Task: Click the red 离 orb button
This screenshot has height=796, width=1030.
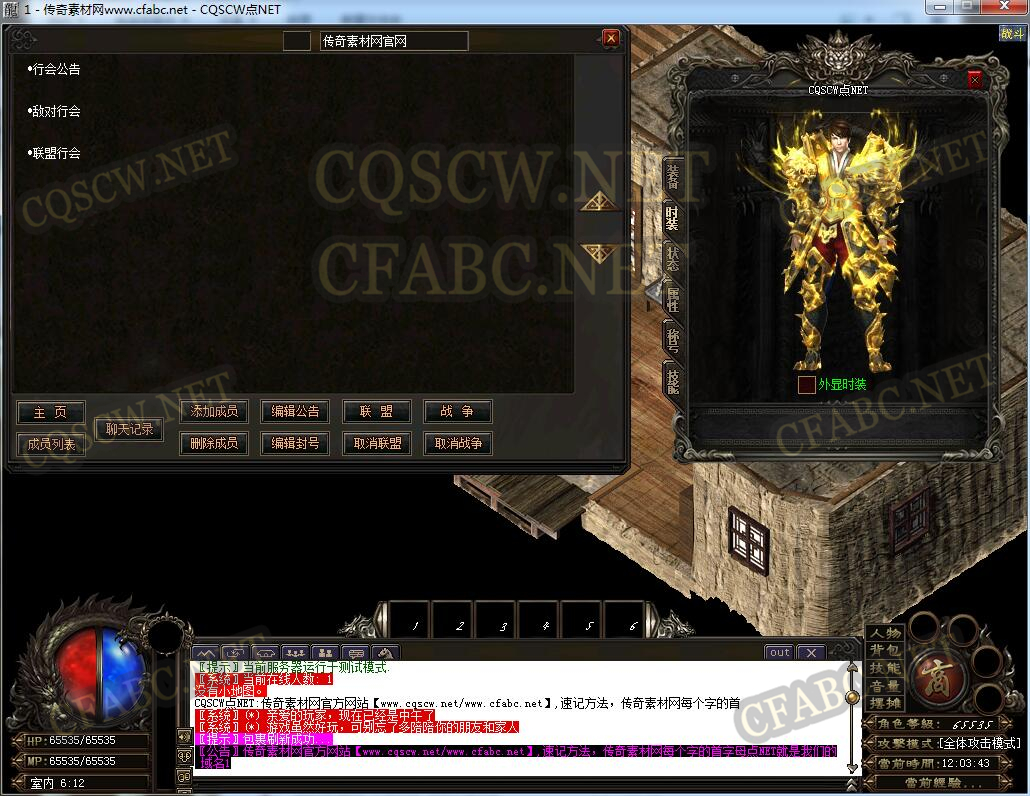Action: click(937, 678)
